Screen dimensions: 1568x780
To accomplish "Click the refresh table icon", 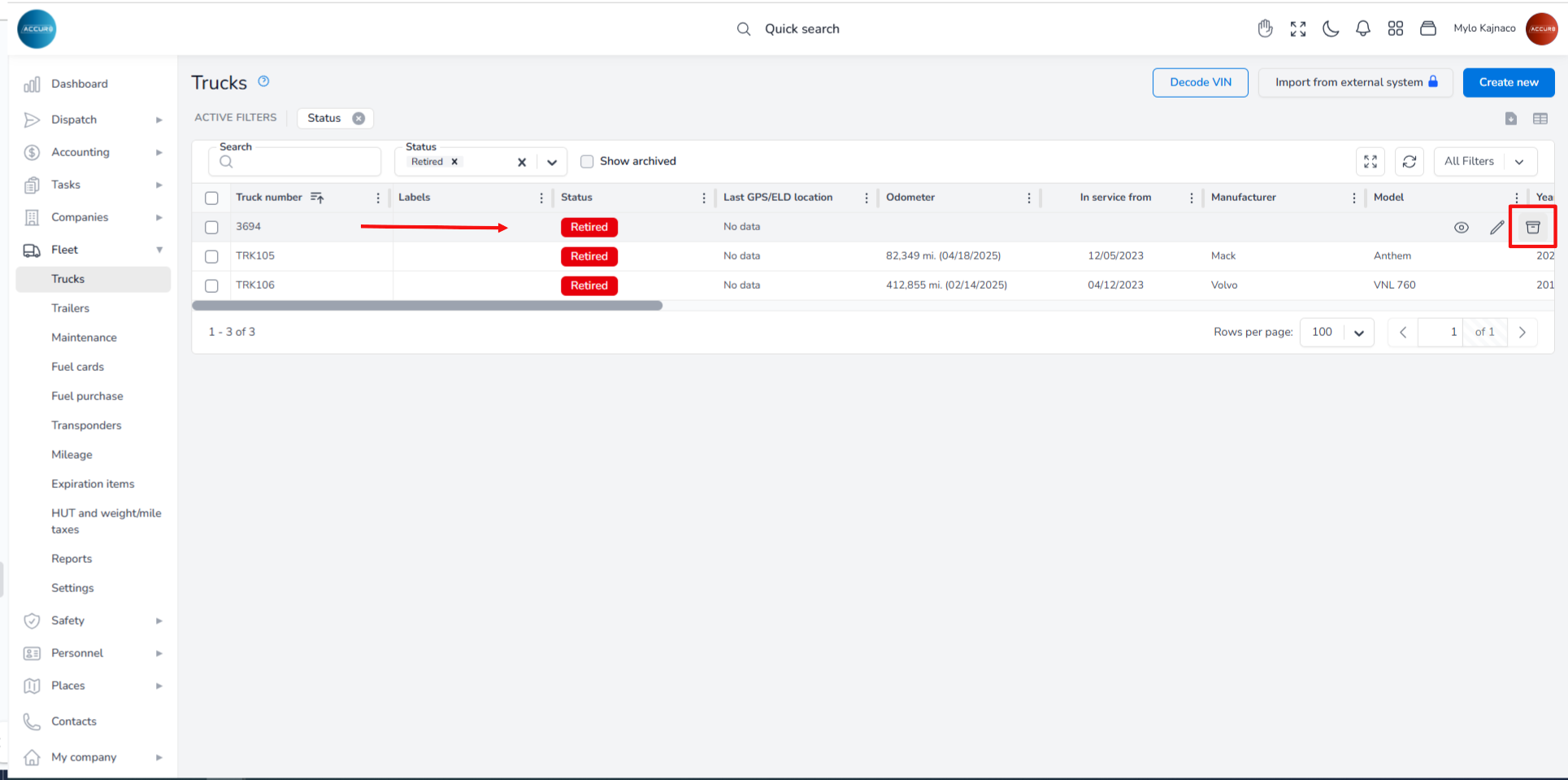I will coord(1409,162).
